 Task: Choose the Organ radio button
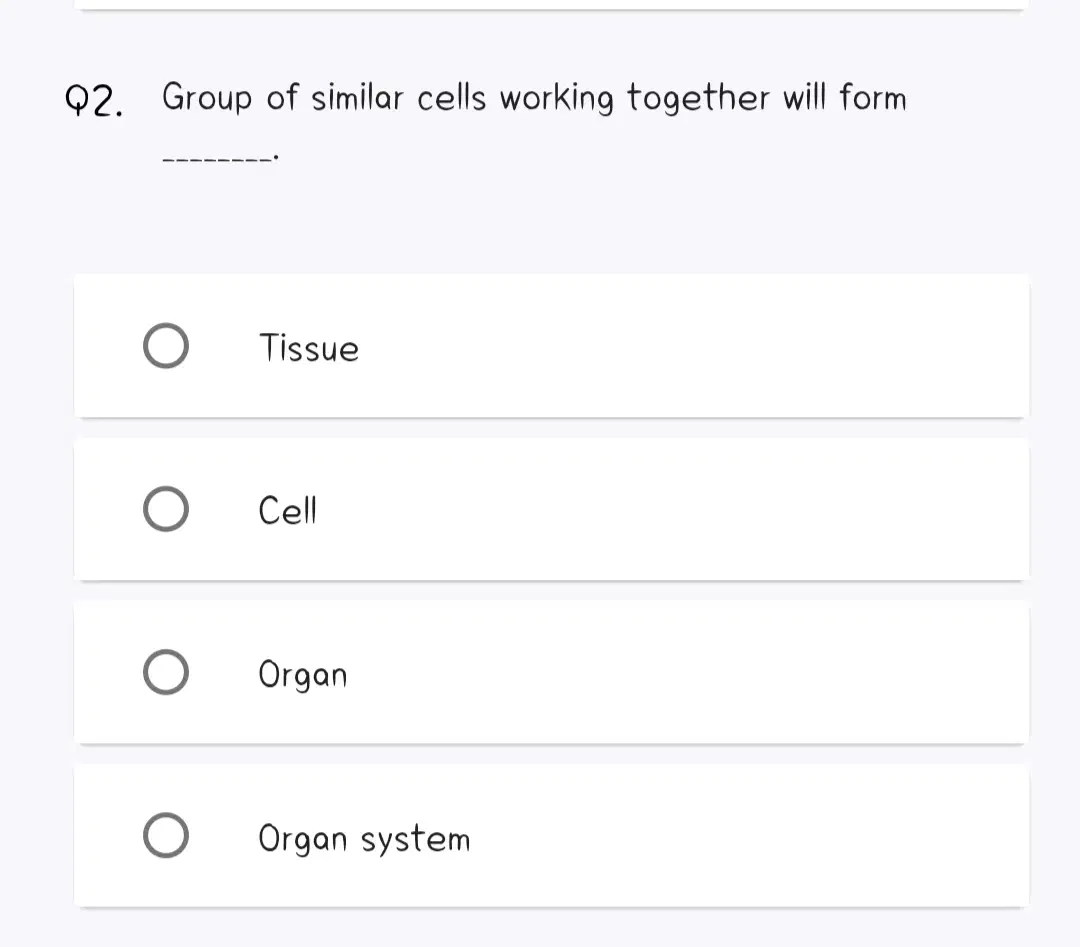tap(166, 672)
